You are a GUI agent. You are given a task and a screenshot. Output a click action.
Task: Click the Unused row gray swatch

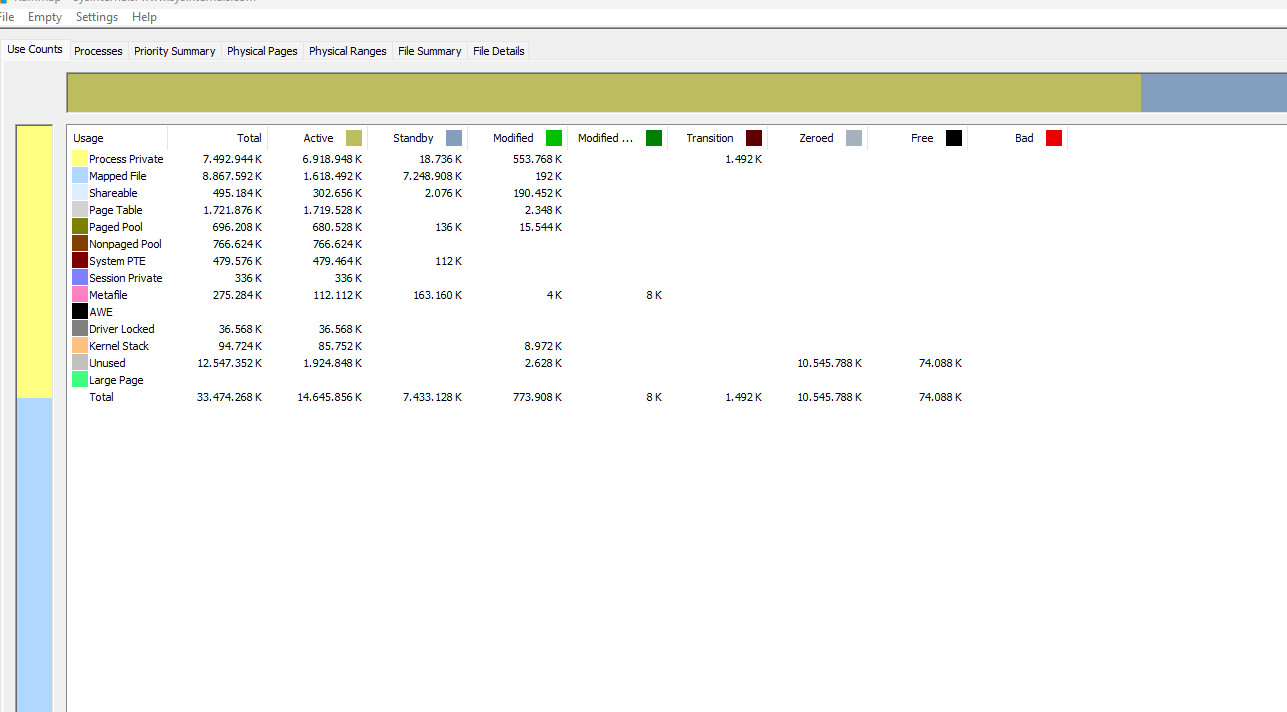click(x=80, y=363)
